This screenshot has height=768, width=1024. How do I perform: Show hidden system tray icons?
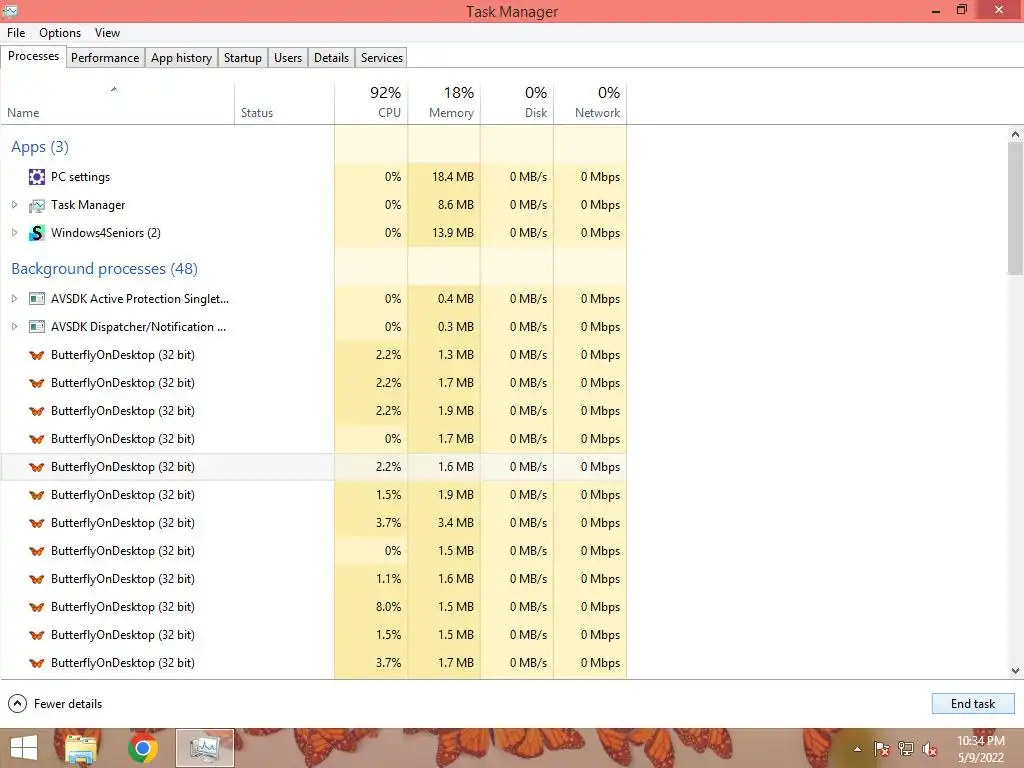[857, 750]
